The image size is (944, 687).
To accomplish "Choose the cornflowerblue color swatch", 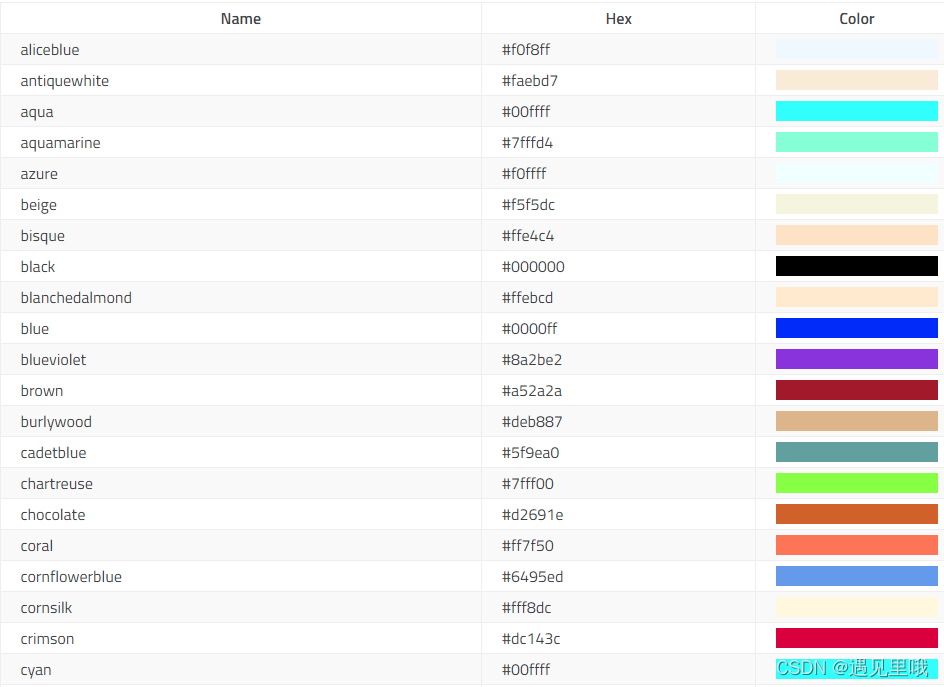I will coord(857,576).
